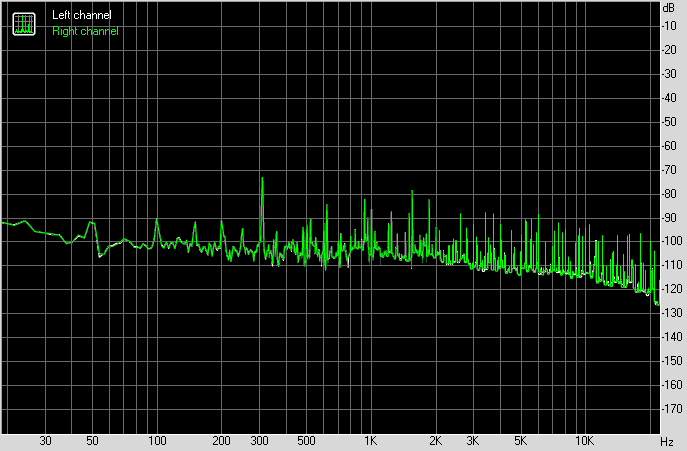Click the "-130" dB axis value
Screen dimensions: 687x451
click(672, 313)
